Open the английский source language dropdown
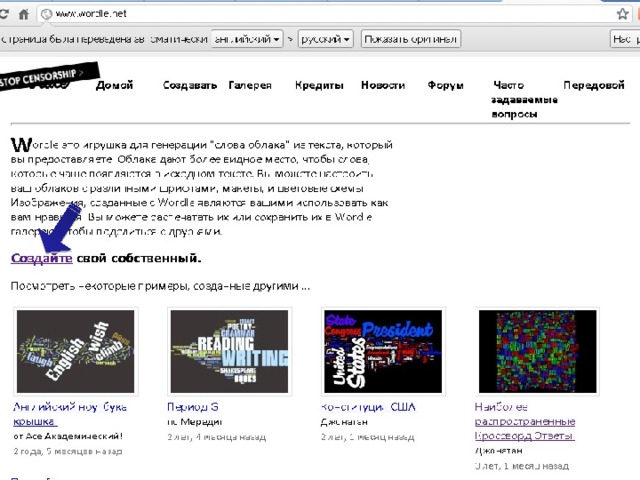Screen dimensions: 640x480 pyautogui.click(x=247, y=39)
